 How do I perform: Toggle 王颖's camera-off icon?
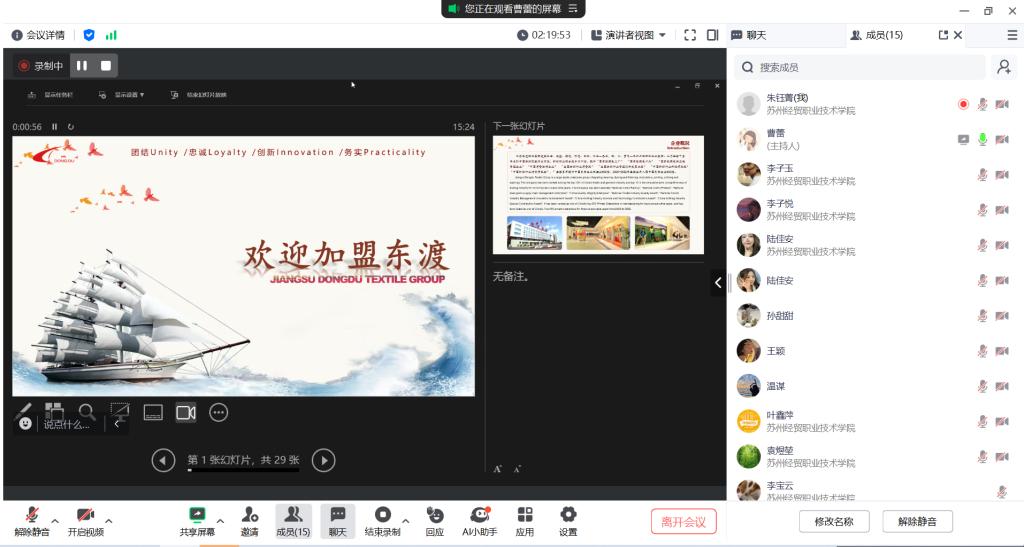pos(1002,351)
